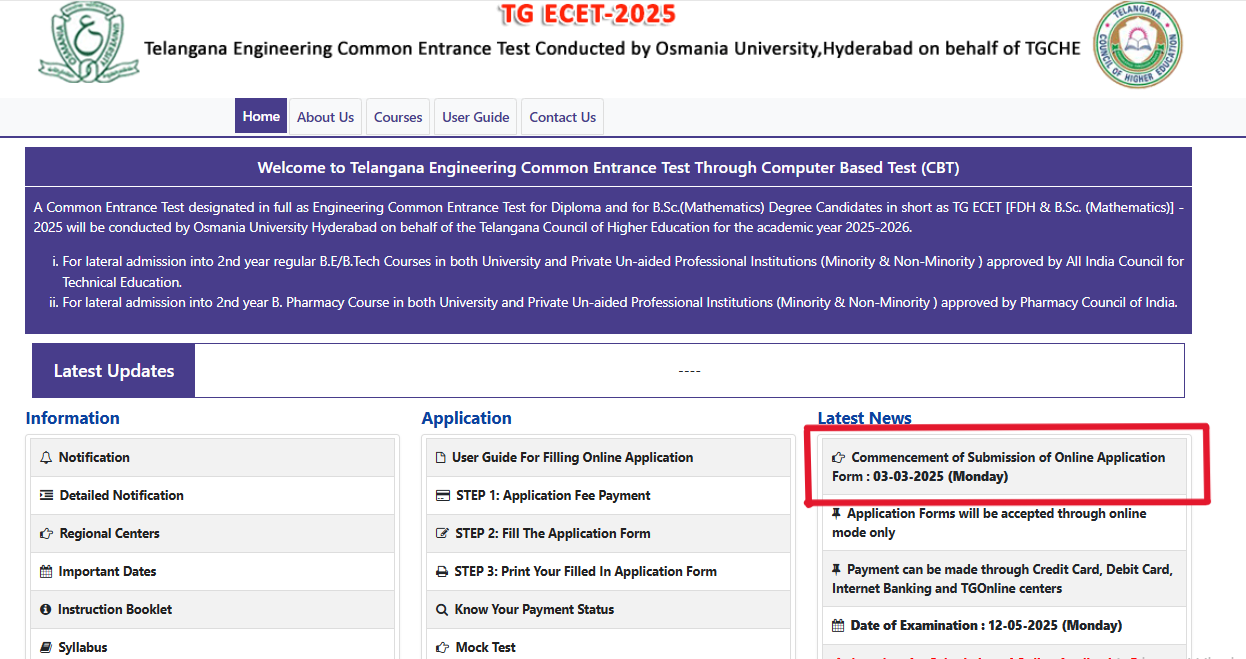Open the Courses tab

(x=398, y=116)
